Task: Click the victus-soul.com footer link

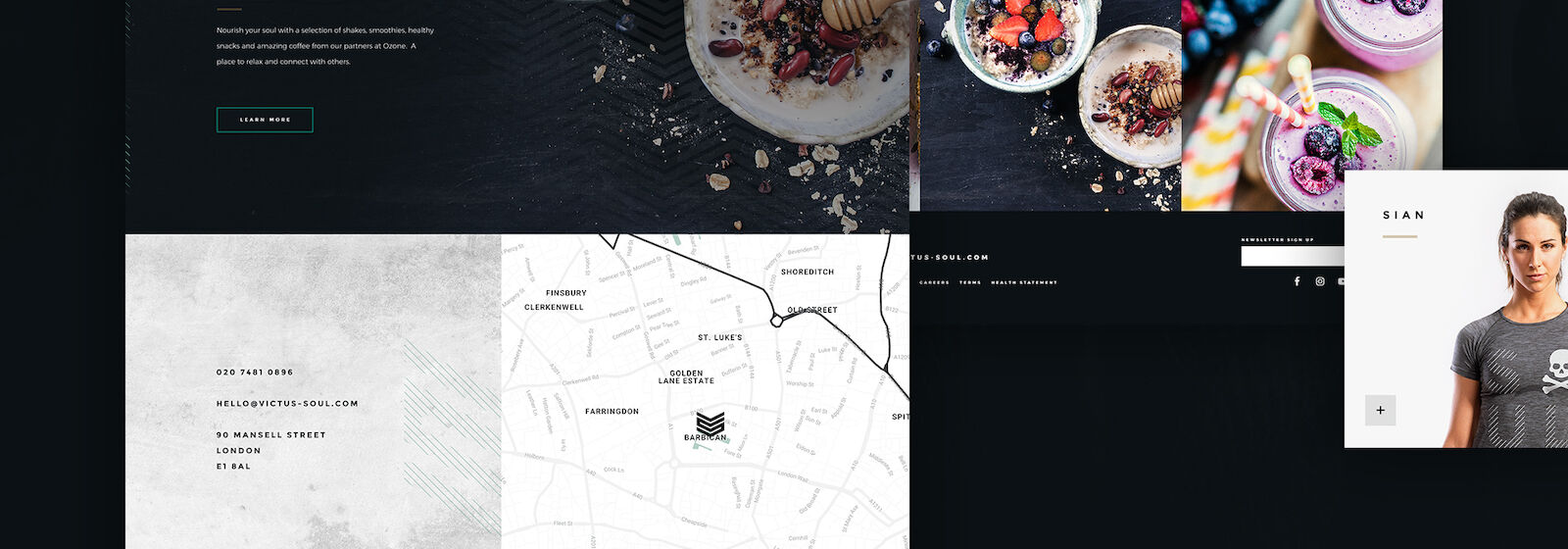Action: point(950,257)
